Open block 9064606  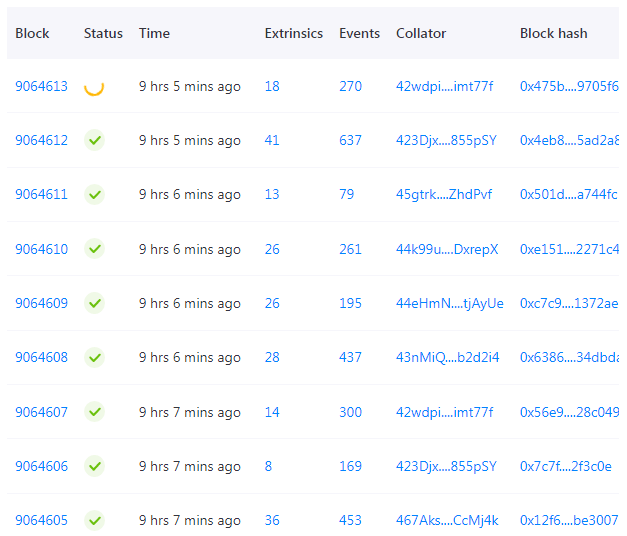[41, 466]
